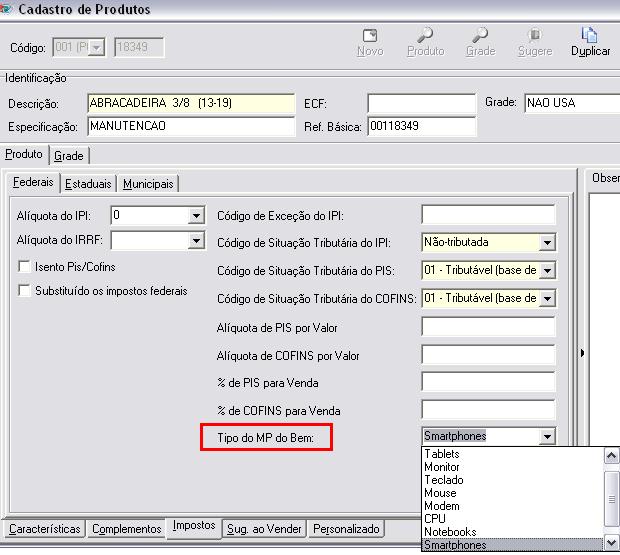
Task: Click the Duplicar toolbar icon
Action: pos(590,42)
